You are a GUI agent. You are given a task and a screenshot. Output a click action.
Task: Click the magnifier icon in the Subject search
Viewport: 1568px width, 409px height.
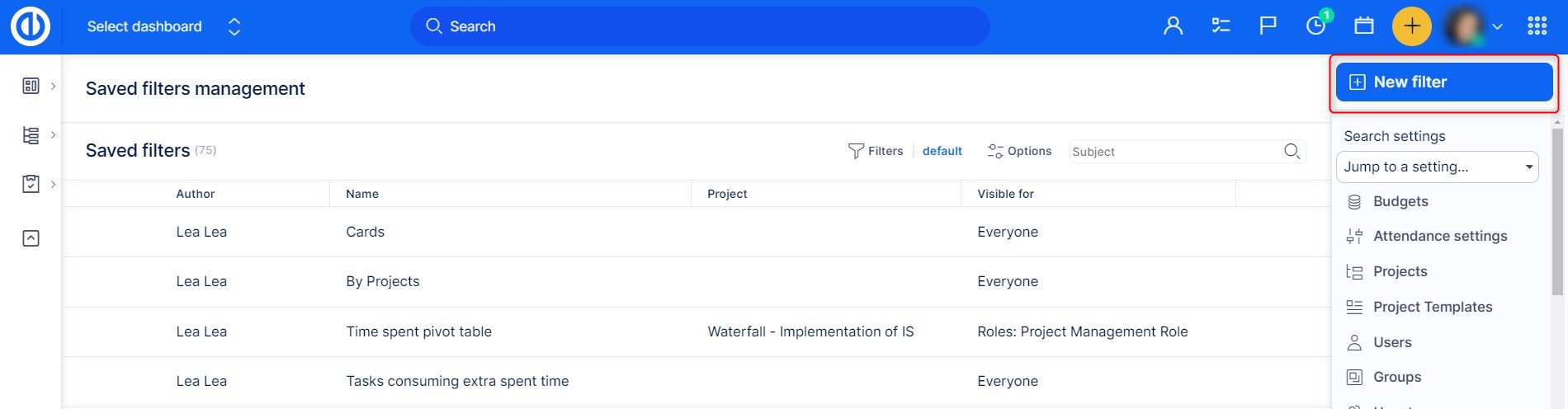(1292, 151)
